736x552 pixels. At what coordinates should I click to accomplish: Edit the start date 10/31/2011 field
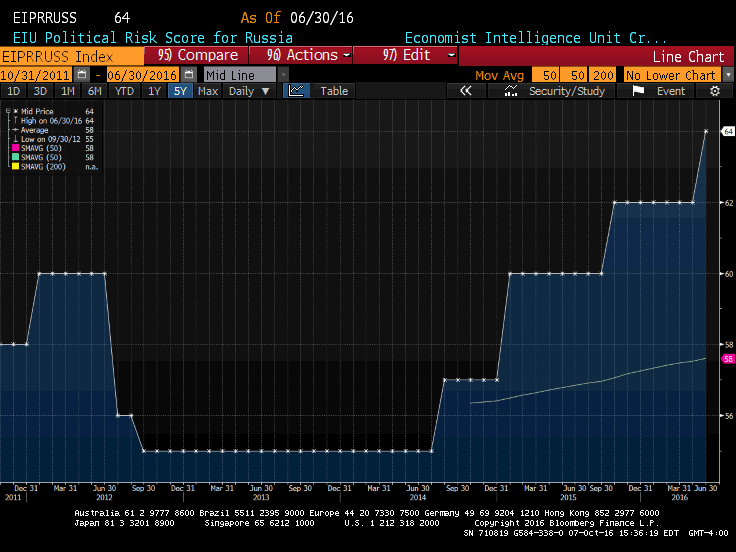[36, 75]
